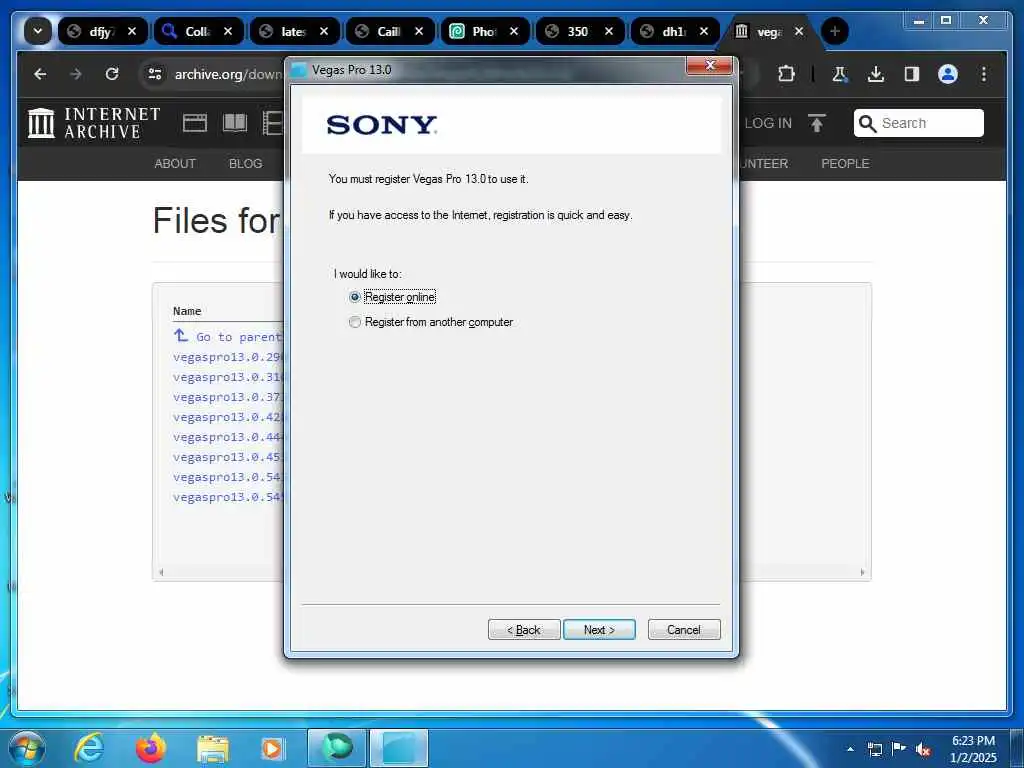
Task: Click the Go to parent directory link
Action: pyautogui.click(x=229, y=337)
